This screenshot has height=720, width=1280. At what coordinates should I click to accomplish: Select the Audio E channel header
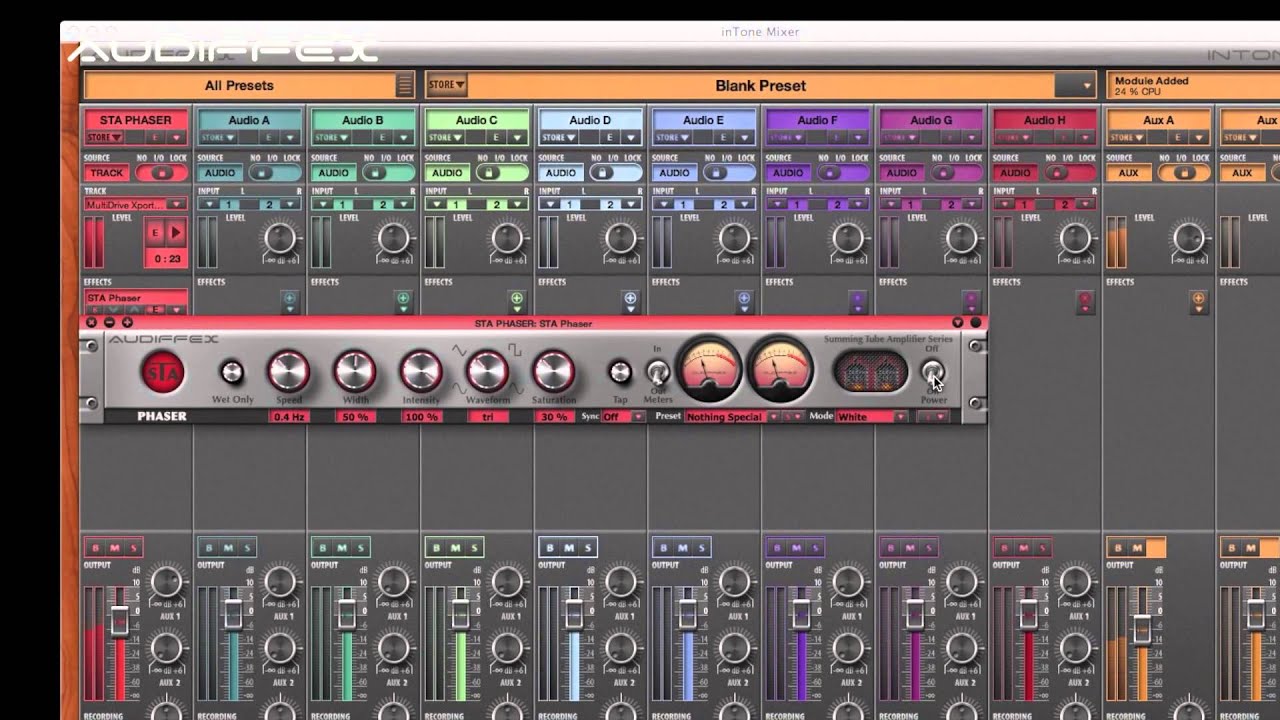click(x=703, y=120)
